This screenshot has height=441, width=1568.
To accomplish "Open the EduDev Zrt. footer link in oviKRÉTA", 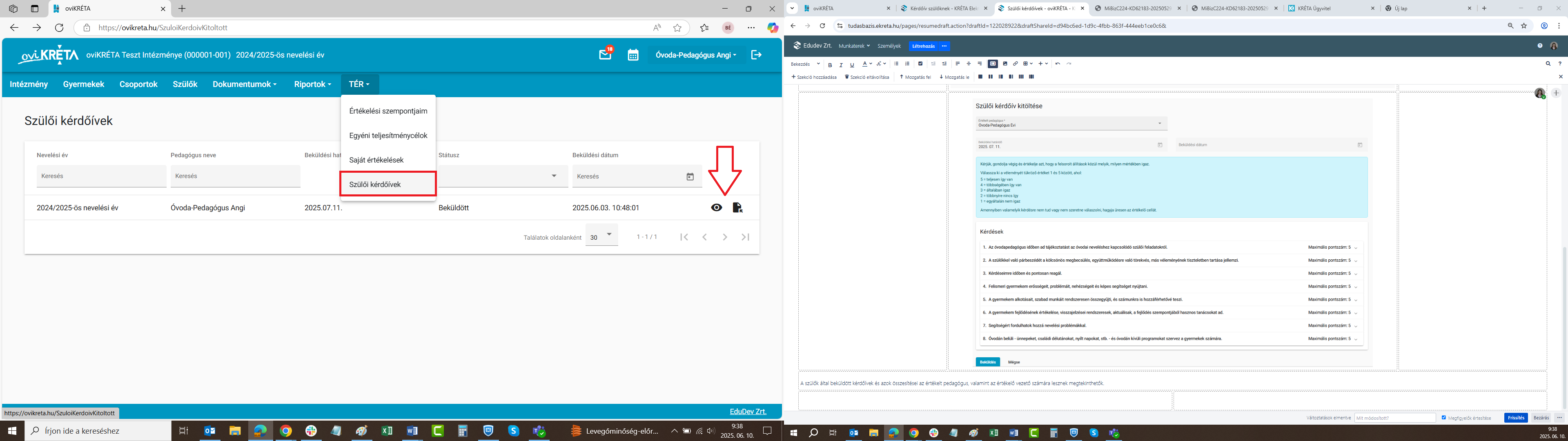I will click(748, 412).
